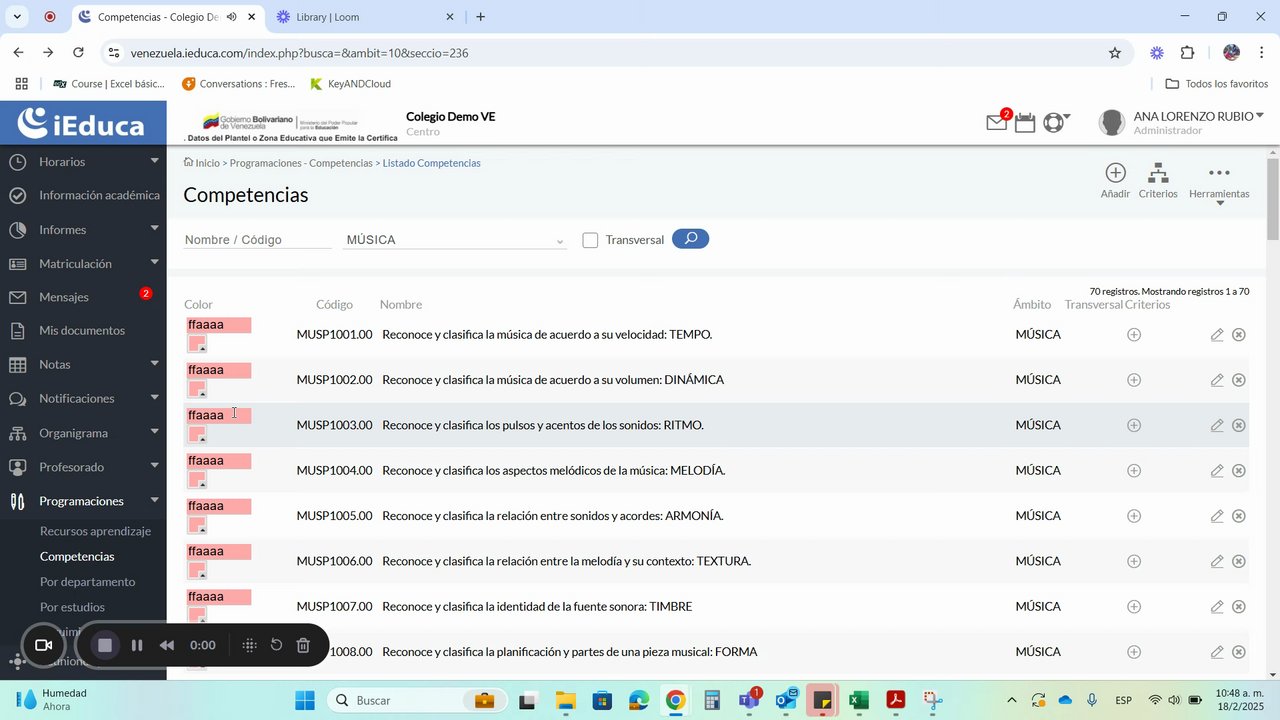1280x720 pixels.
Task: Go to Por estudios submenu link
Action: 72,607
